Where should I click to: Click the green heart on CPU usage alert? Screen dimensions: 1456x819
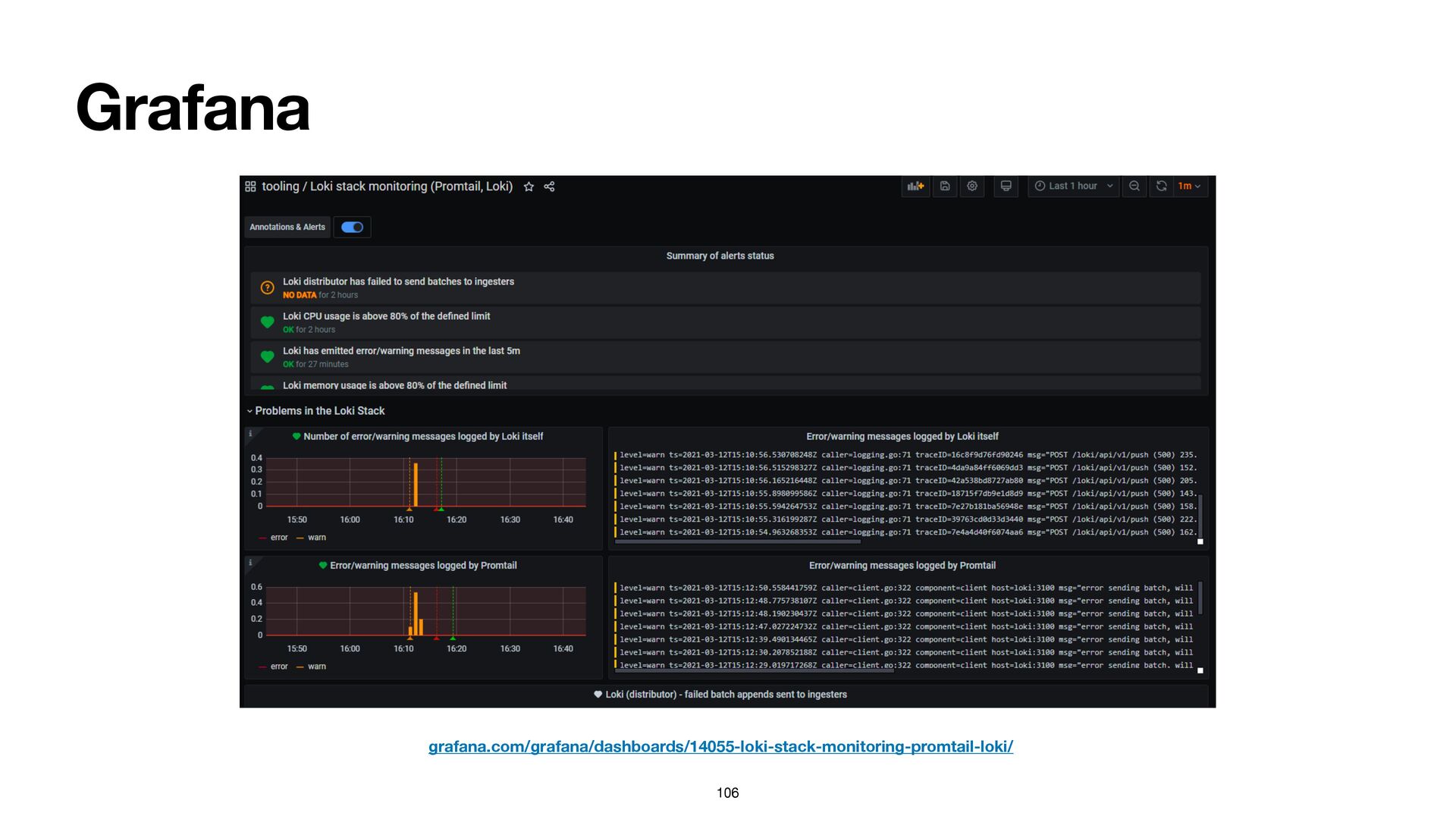(x=267, y=322)
